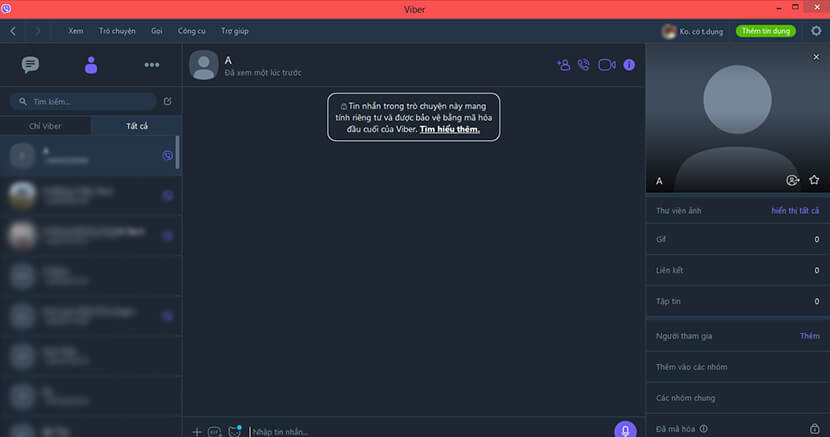Close the contact info panel
Image resolution: width=830 pixels, height=437 pixels.
(x=816, y=57)
